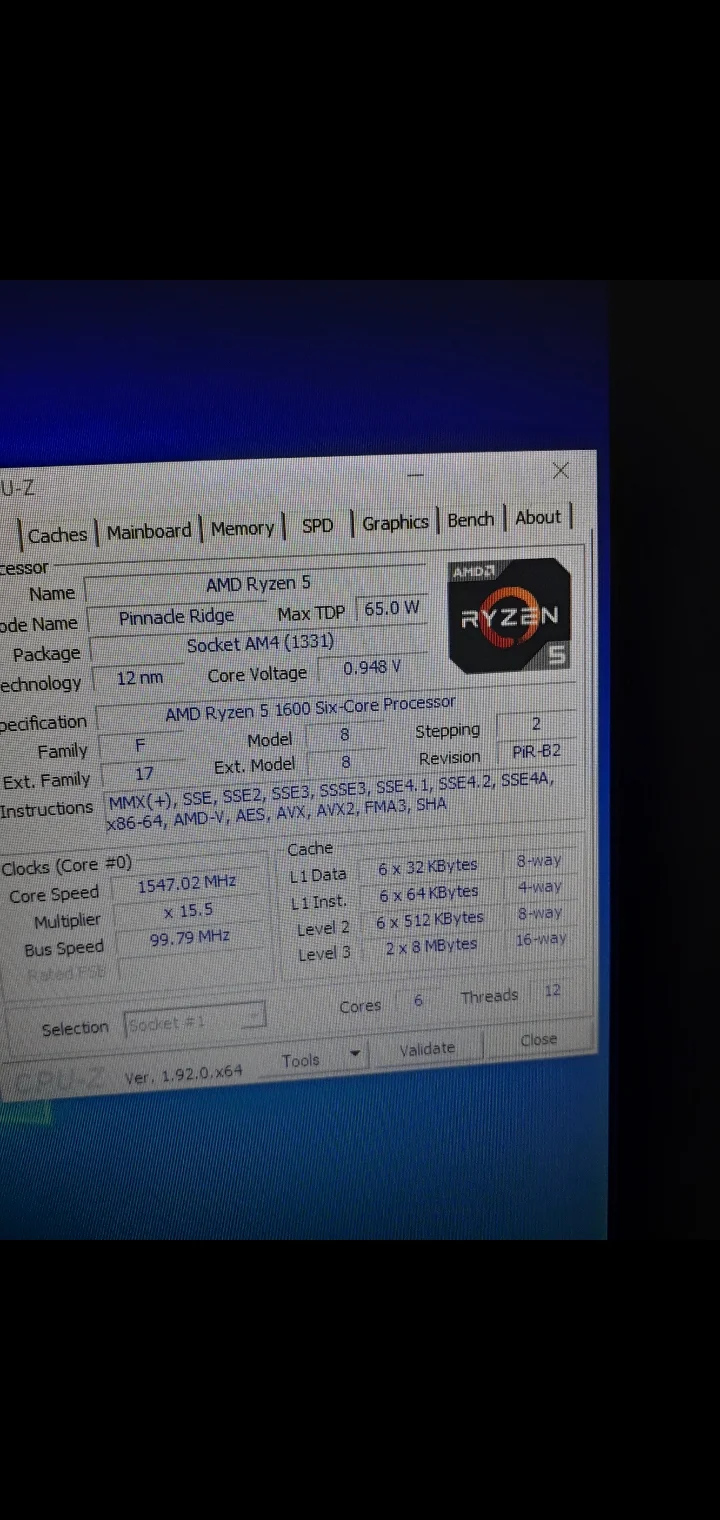
Task: Open the About tab
Action: click(x=538, y=517)
